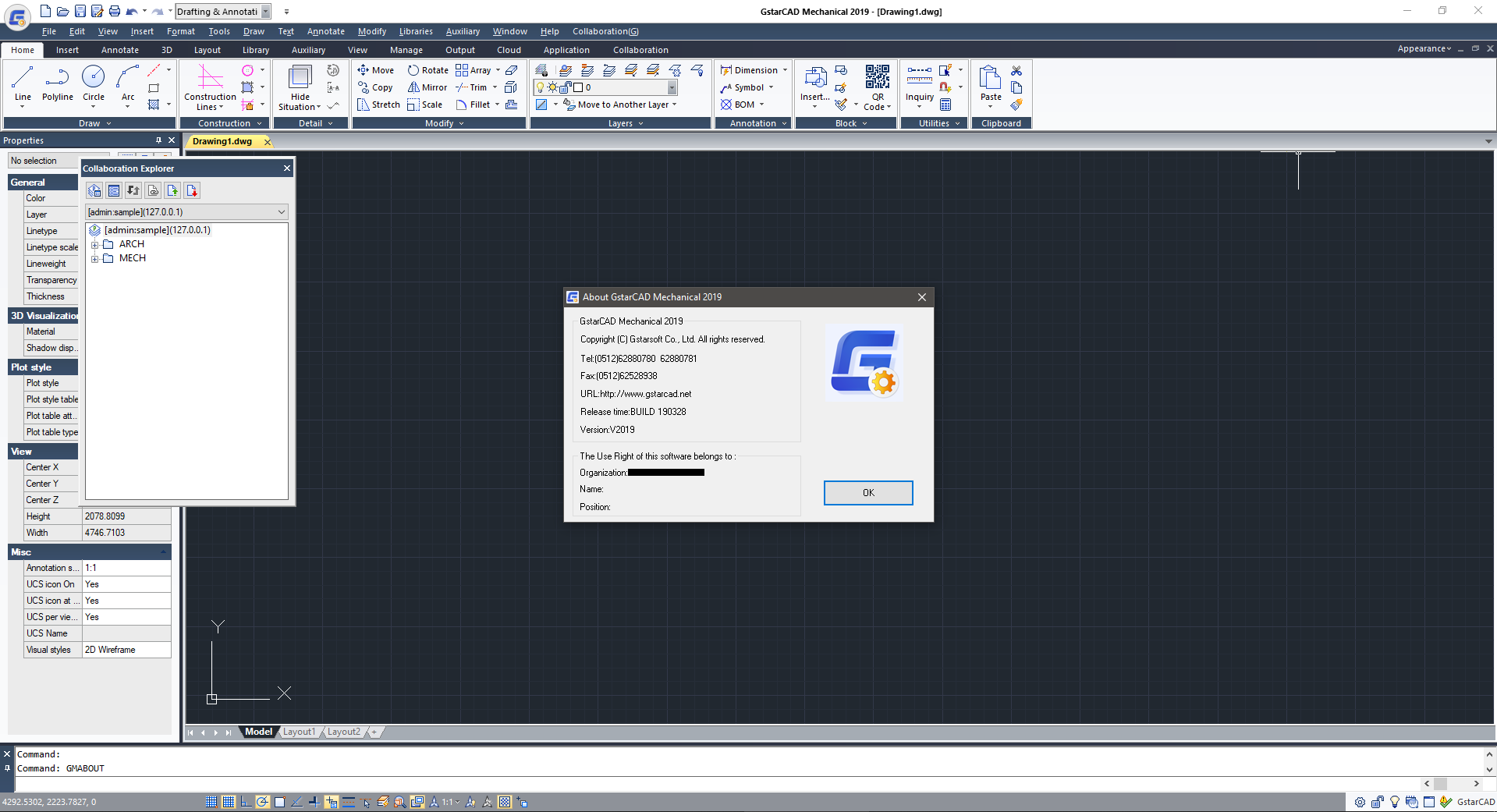Click the Print icon in quick access toolbar
The image size is (1497, 812).
[115, 11]
